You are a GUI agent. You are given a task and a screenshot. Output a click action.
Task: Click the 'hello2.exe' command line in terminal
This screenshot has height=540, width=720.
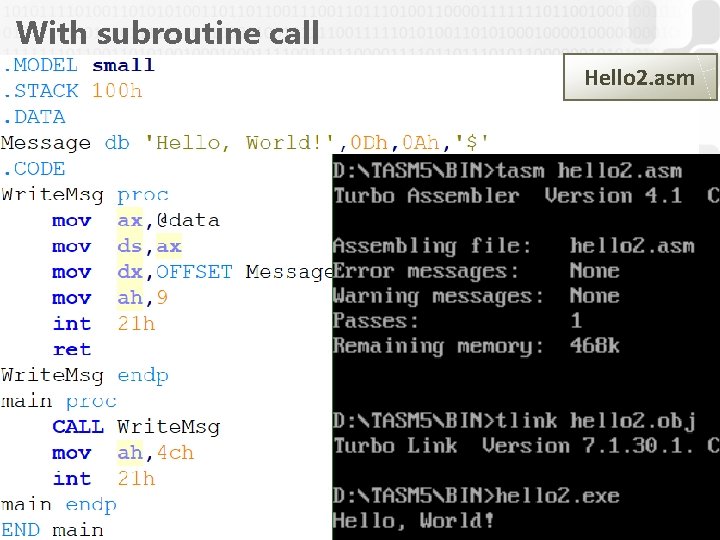(476, 496)
